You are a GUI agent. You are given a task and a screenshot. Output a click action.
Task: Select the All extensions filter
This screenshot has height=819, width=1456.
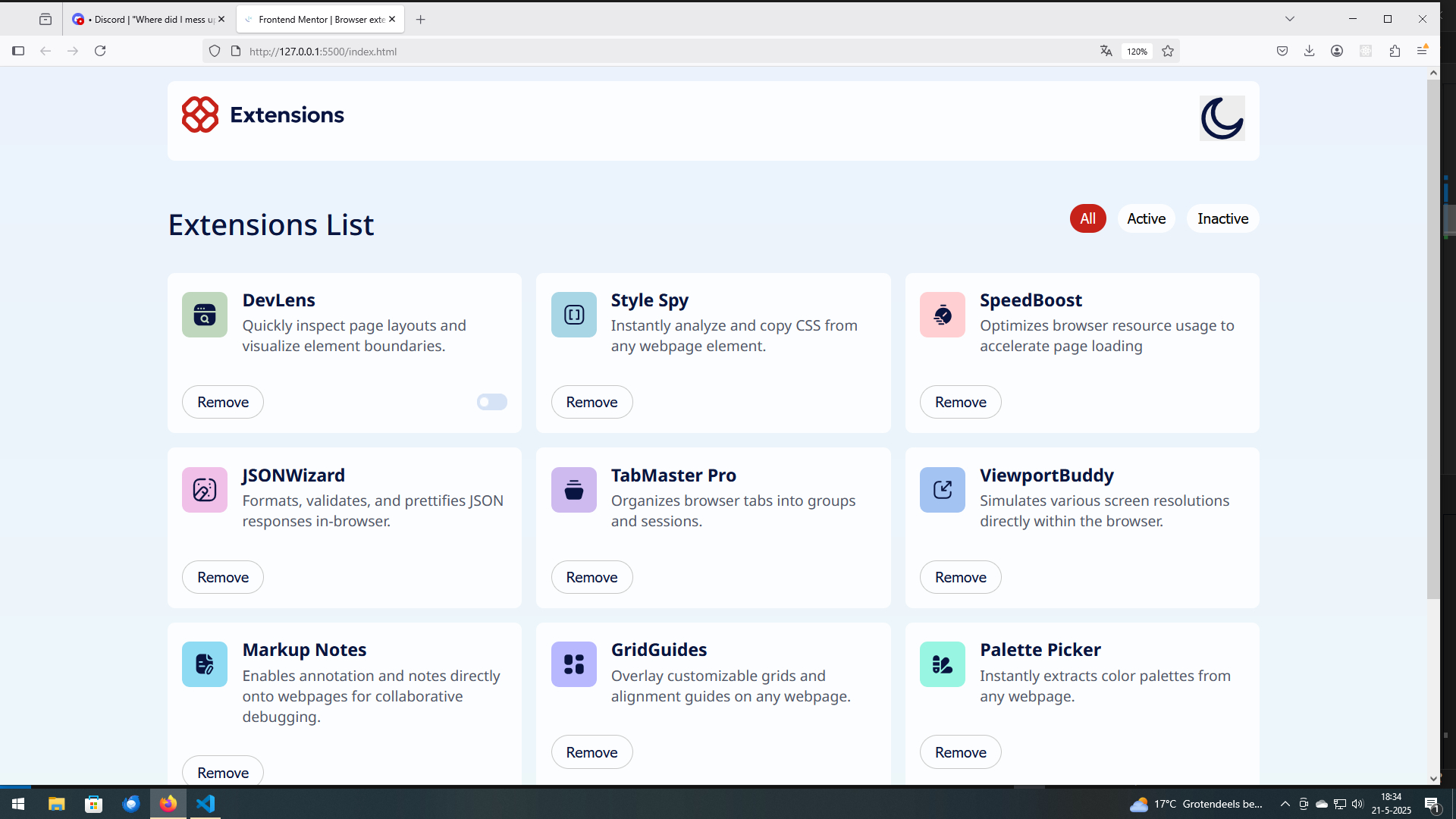click(1087, 218)
